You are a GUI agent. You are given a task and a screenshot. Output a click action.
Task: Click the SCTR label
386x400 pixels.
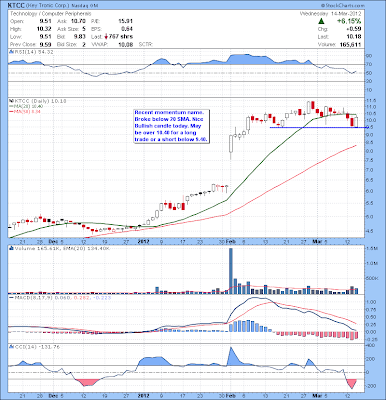click(x=145, y=44)
